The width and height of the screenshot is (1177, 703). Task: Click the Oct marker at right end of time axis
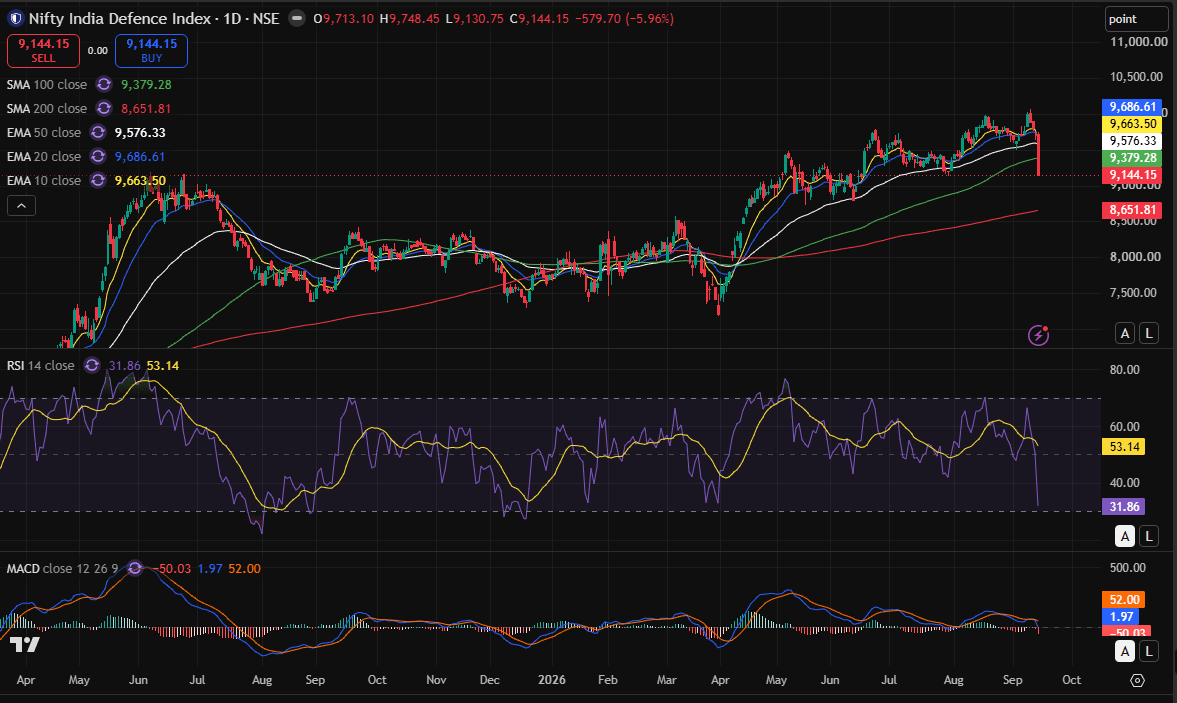coord(1071,680)
